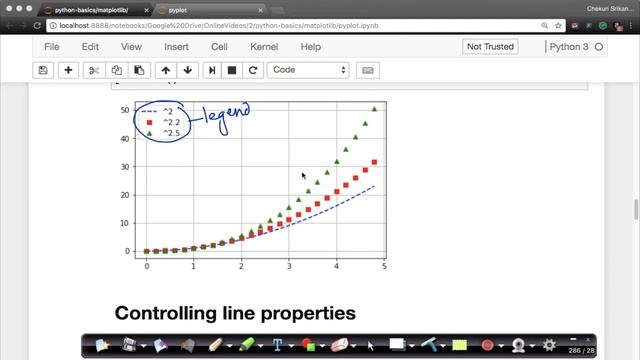Image resolution: width=640 pixels, height=360 pixels.
Task: Click the whiteboard background icon
Action: 397,344
